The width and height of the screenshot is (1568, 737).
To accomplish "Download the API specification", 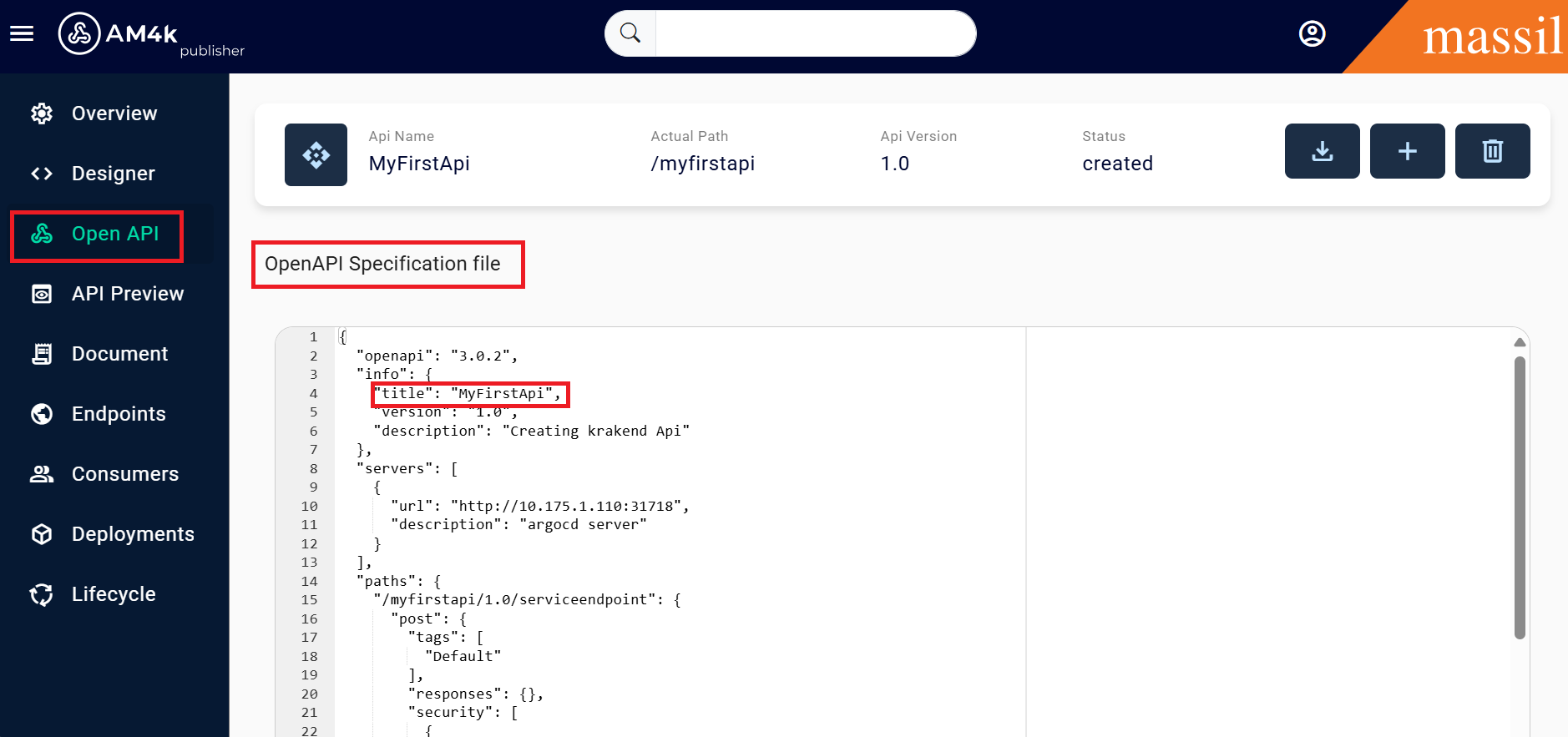I will [1322, 151].
